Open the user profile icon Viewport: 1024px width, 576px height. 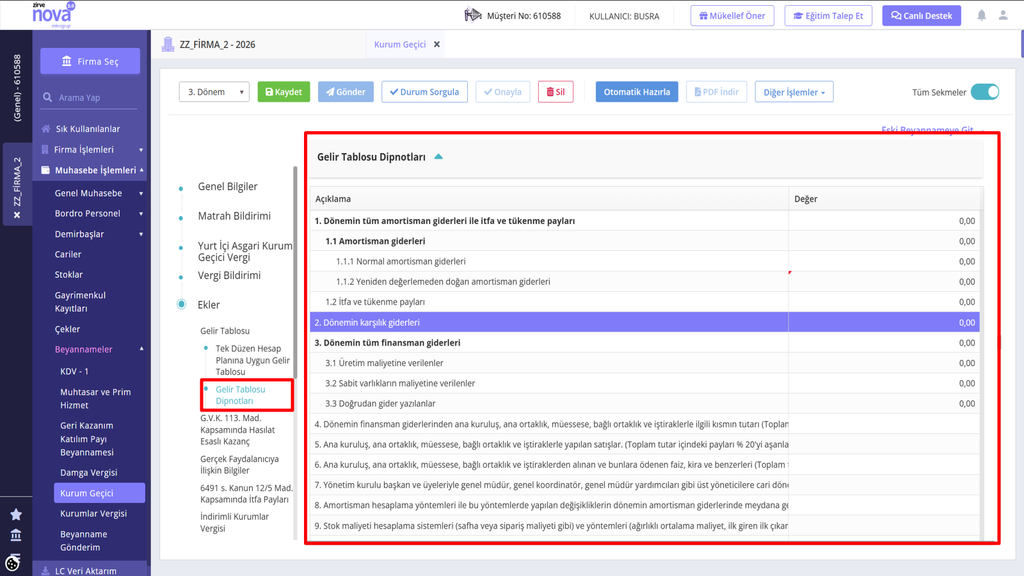[x=1003, y=16]
